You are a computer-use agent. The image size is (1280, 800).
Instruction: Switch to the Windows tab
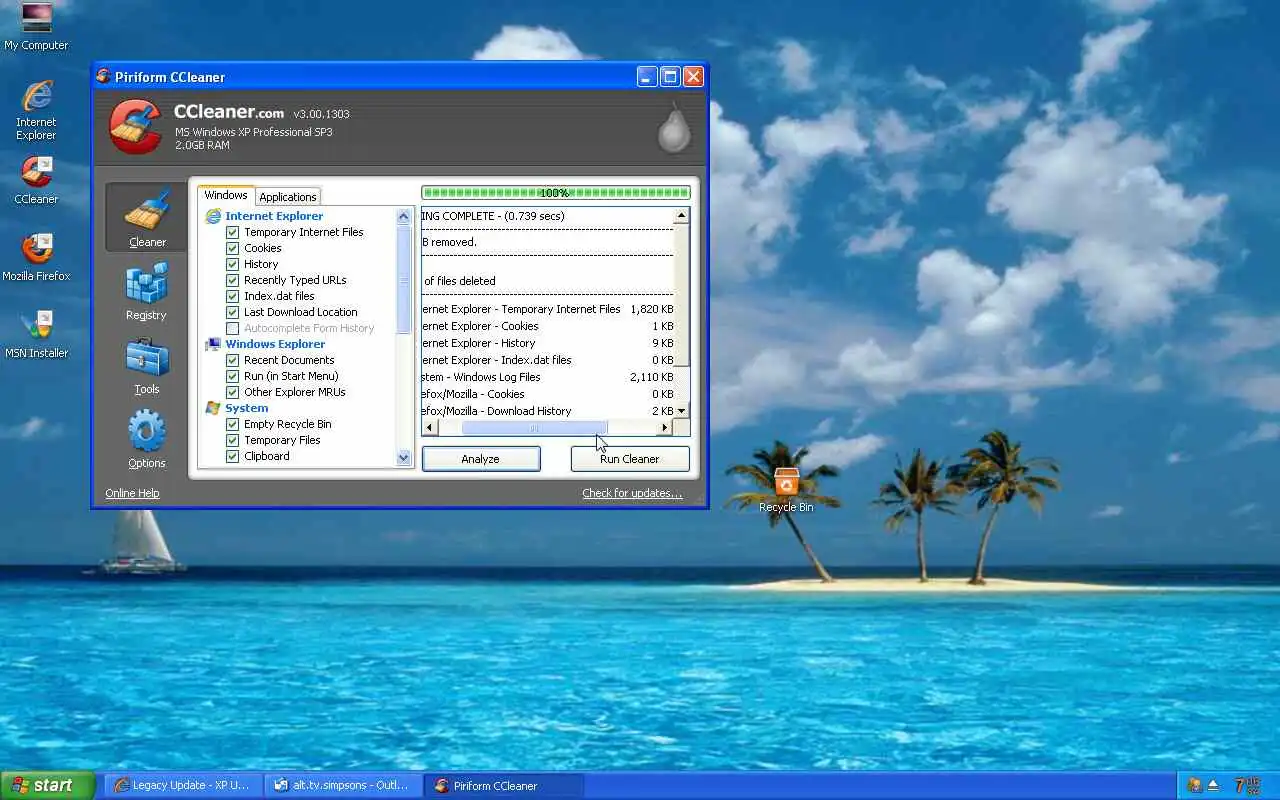tap(226, 195)
